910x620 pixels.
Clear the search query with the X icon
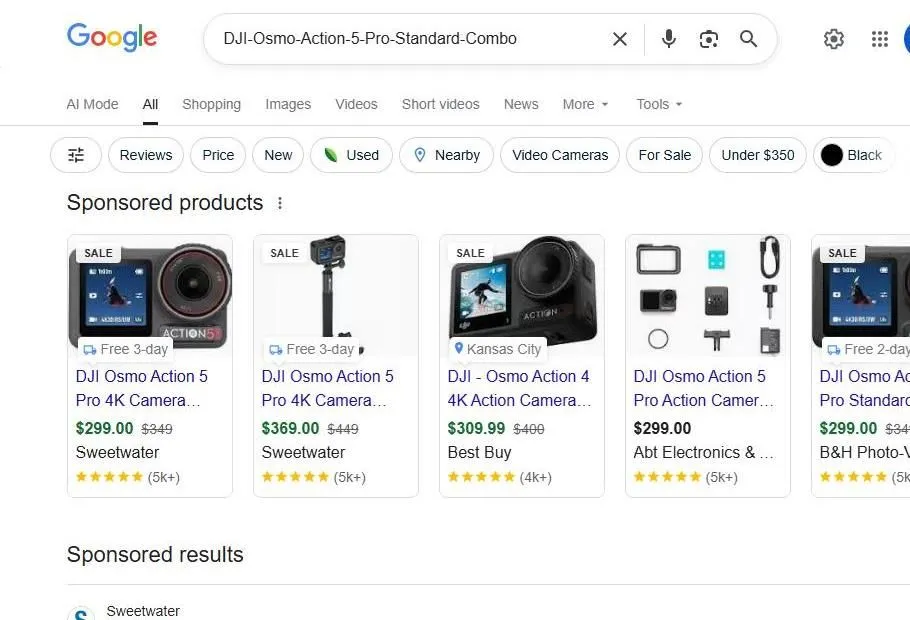pos(619,39)
